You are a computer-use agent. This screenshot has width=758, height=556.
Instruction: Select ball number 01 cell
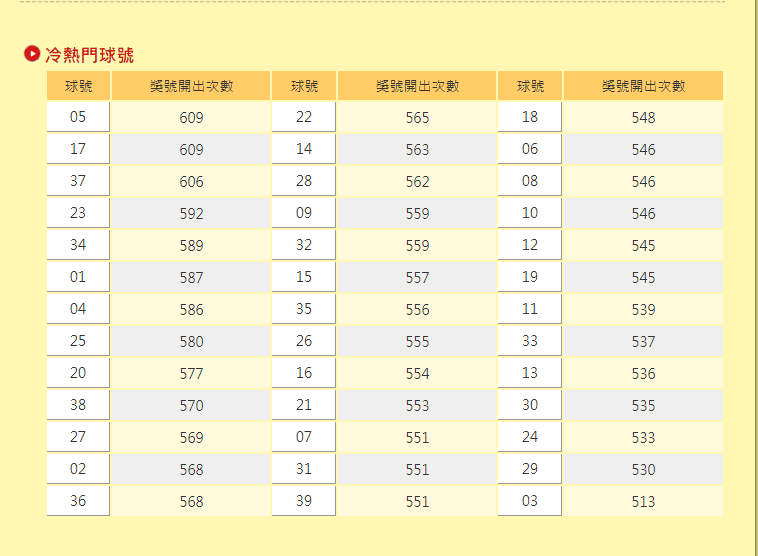click(x=78, y=276)
